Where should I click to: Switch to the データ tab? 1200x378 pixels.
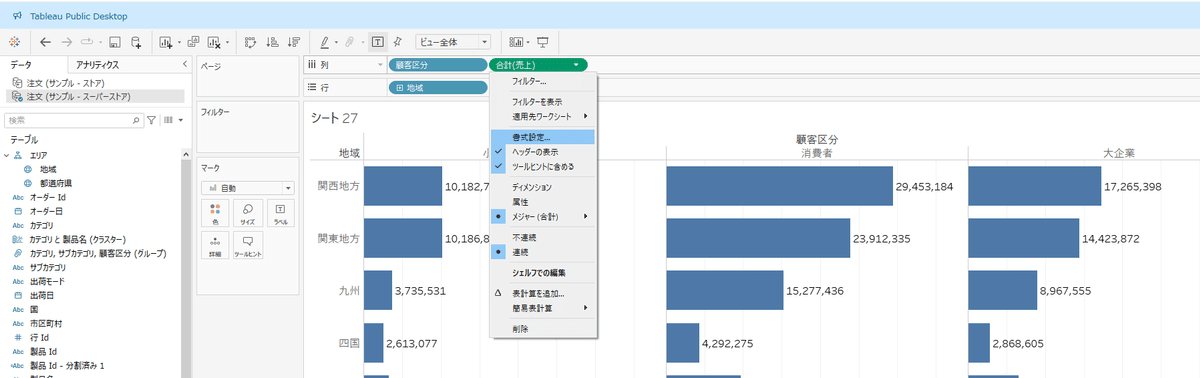[21, 64]
